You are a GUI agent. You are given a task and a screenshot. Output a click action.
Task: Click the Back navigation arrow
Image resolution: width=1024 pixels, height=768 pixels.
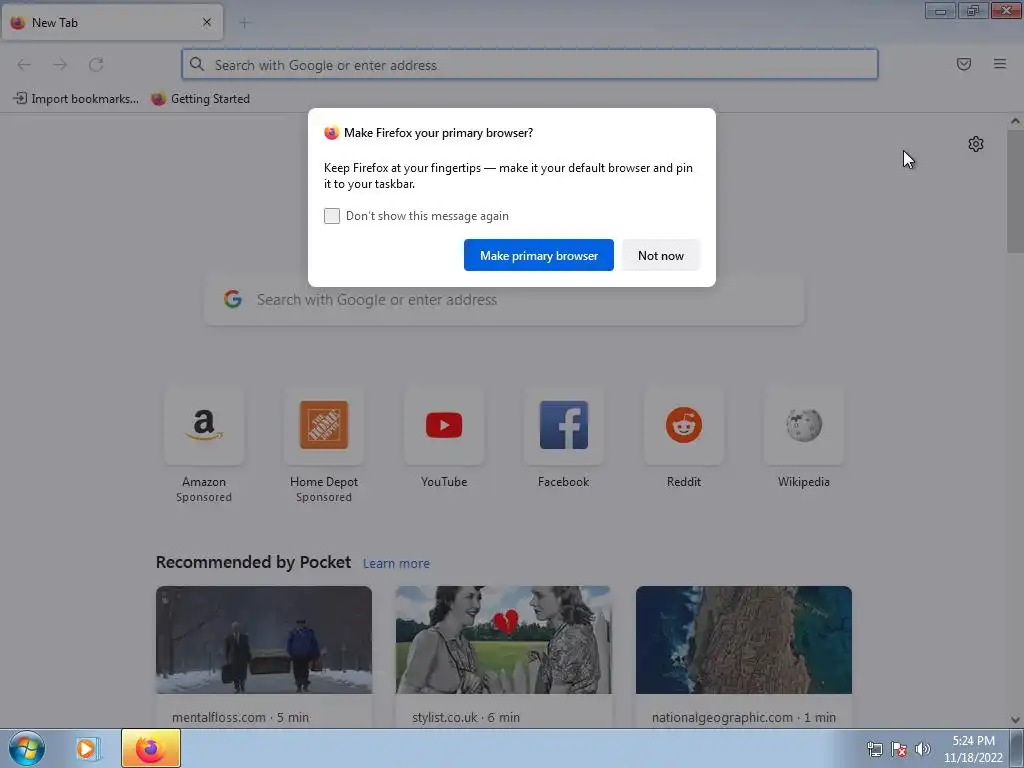coord(24,65)
